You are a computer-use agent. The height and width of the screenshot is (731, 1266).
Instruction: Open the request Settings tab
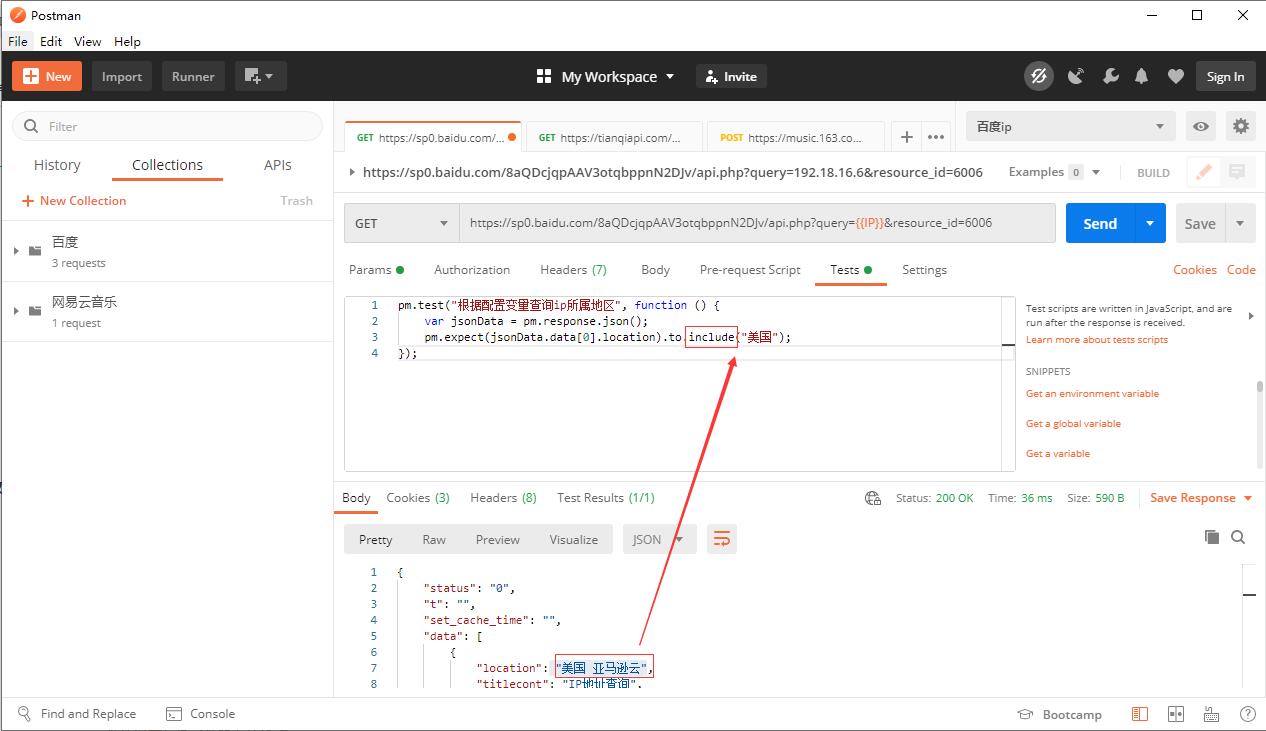point(924,269)
